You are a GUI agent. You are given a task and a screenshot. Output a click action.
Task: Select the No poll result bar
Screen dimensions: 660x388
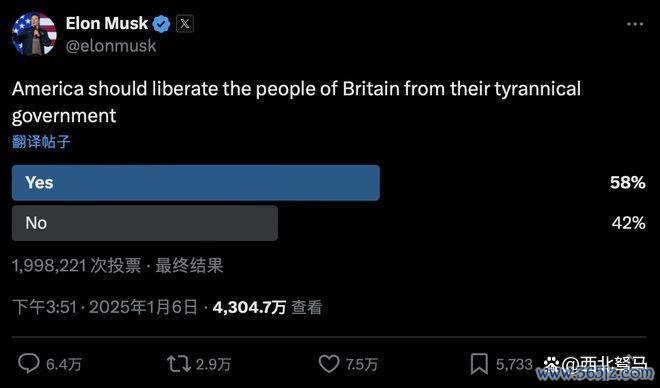coord(145,223)
